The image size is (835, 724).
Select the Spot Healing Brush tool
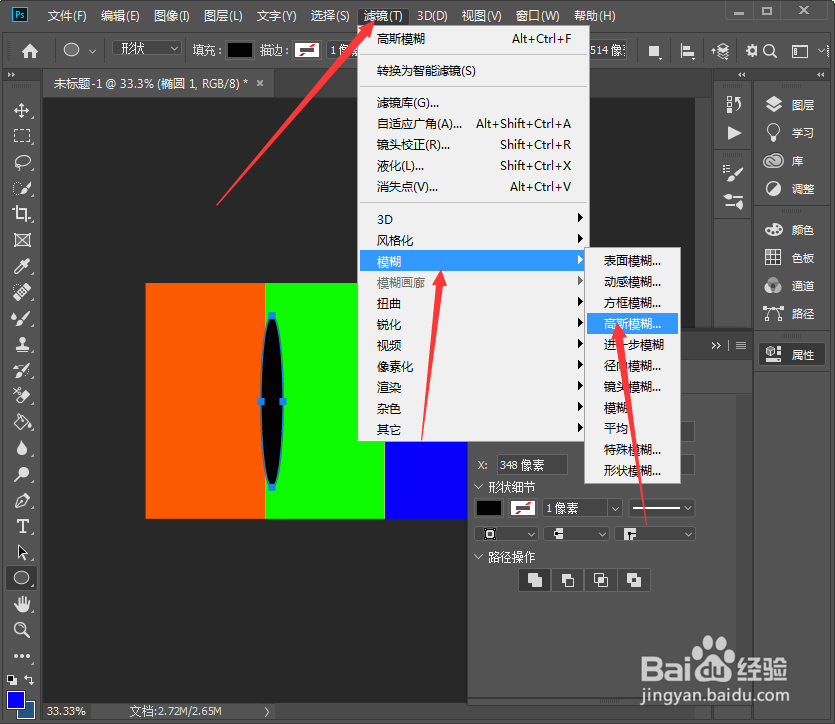tap(22, 292)
